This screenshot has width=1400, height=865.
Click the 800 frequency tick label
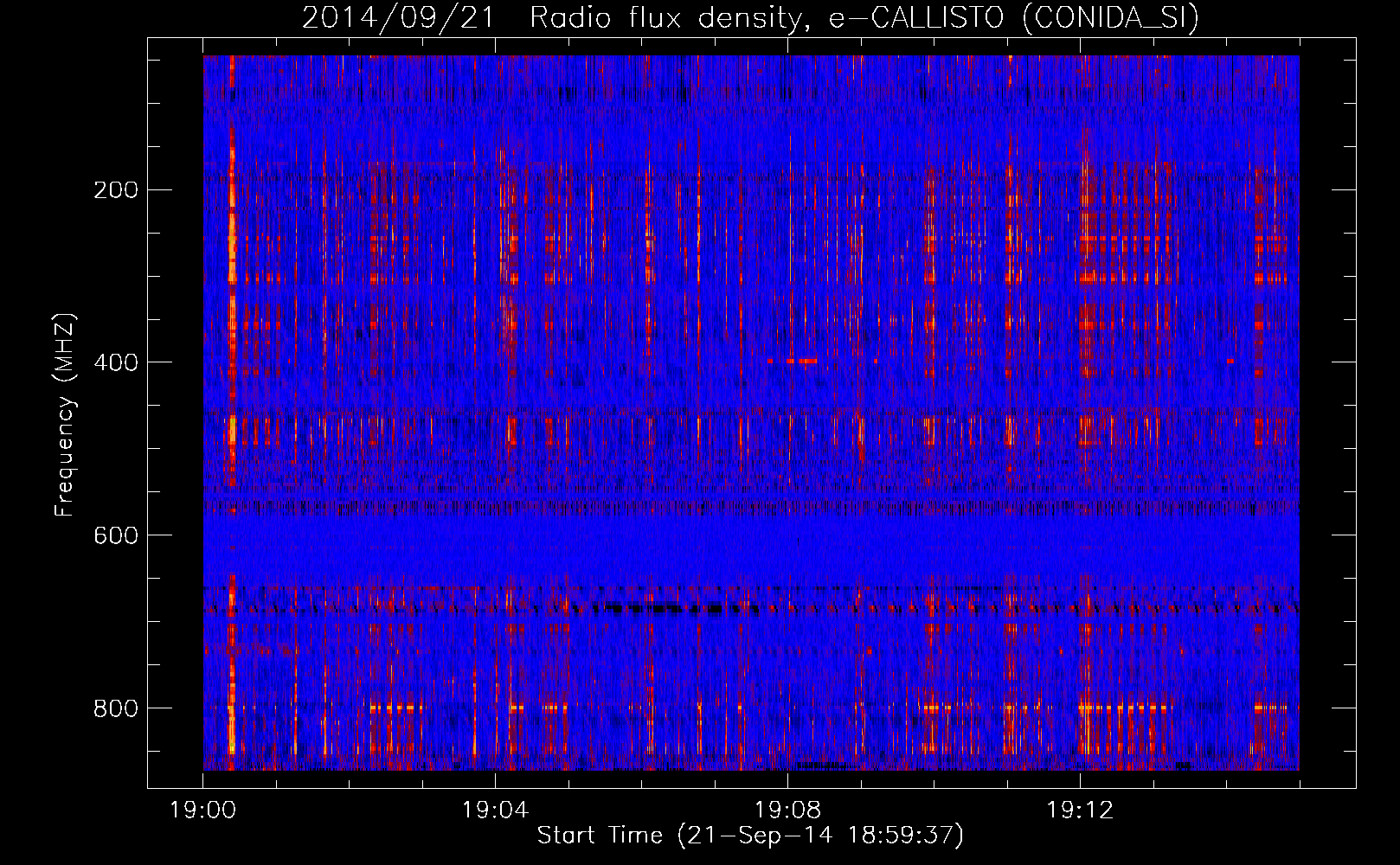116,708
